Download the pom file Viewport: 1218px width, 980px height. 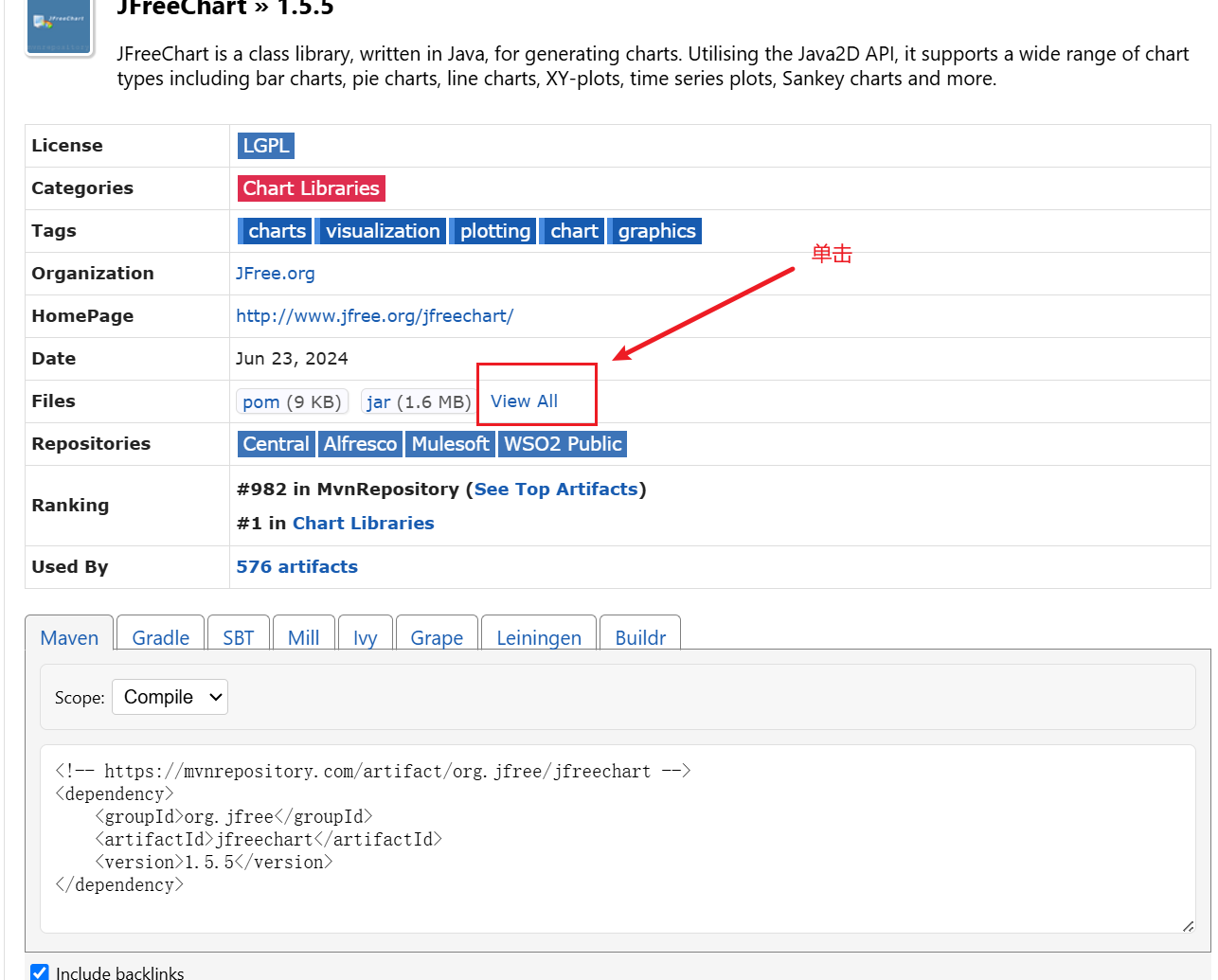[261, 401]
